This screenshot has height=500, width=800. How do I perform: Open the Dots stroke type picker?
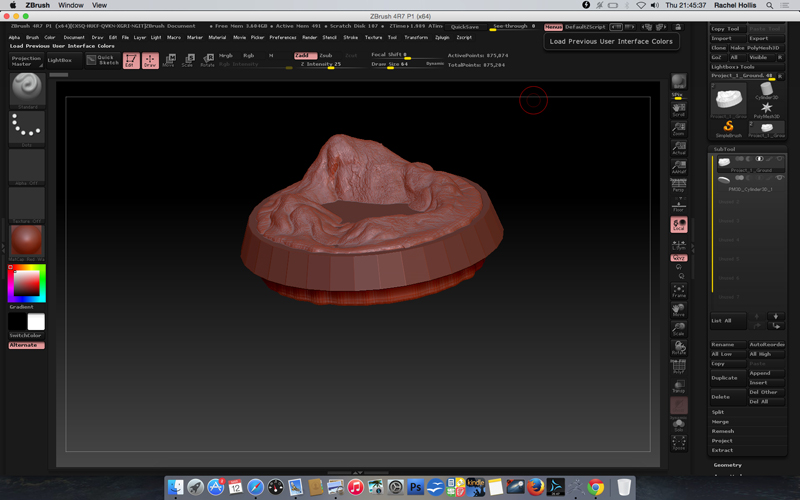(x=27, y=129)
